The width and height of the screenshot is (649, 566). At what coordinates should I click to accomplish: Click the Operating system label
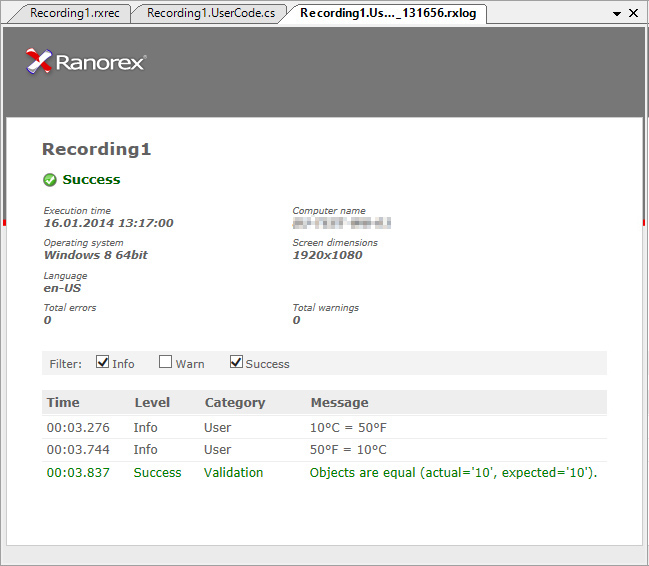coord(83,243)
